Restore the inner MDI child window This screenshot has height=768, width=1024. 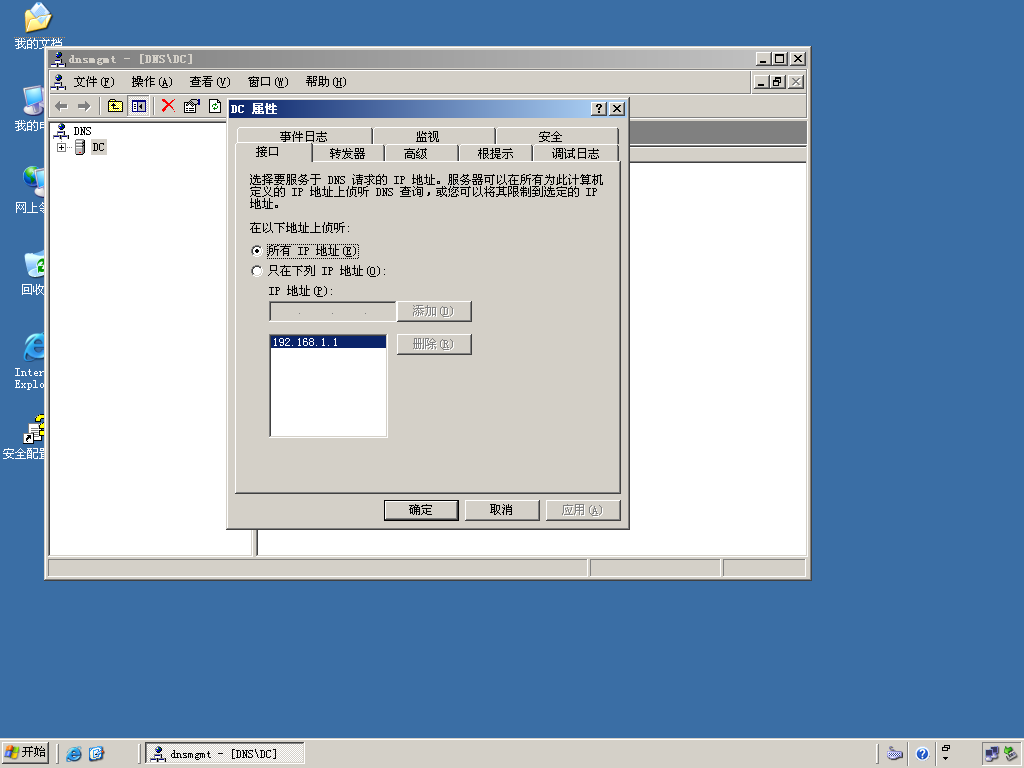click(777, 82)
